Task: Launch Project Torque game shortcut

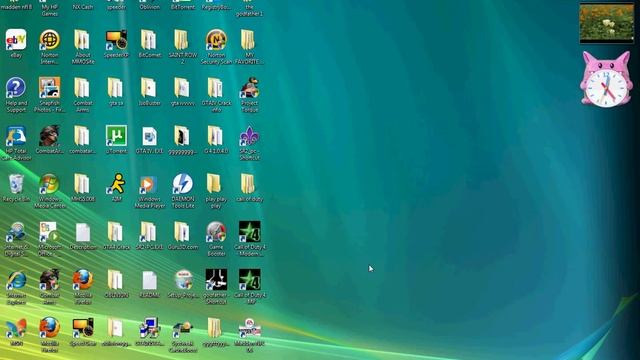Action: point(249,88)
